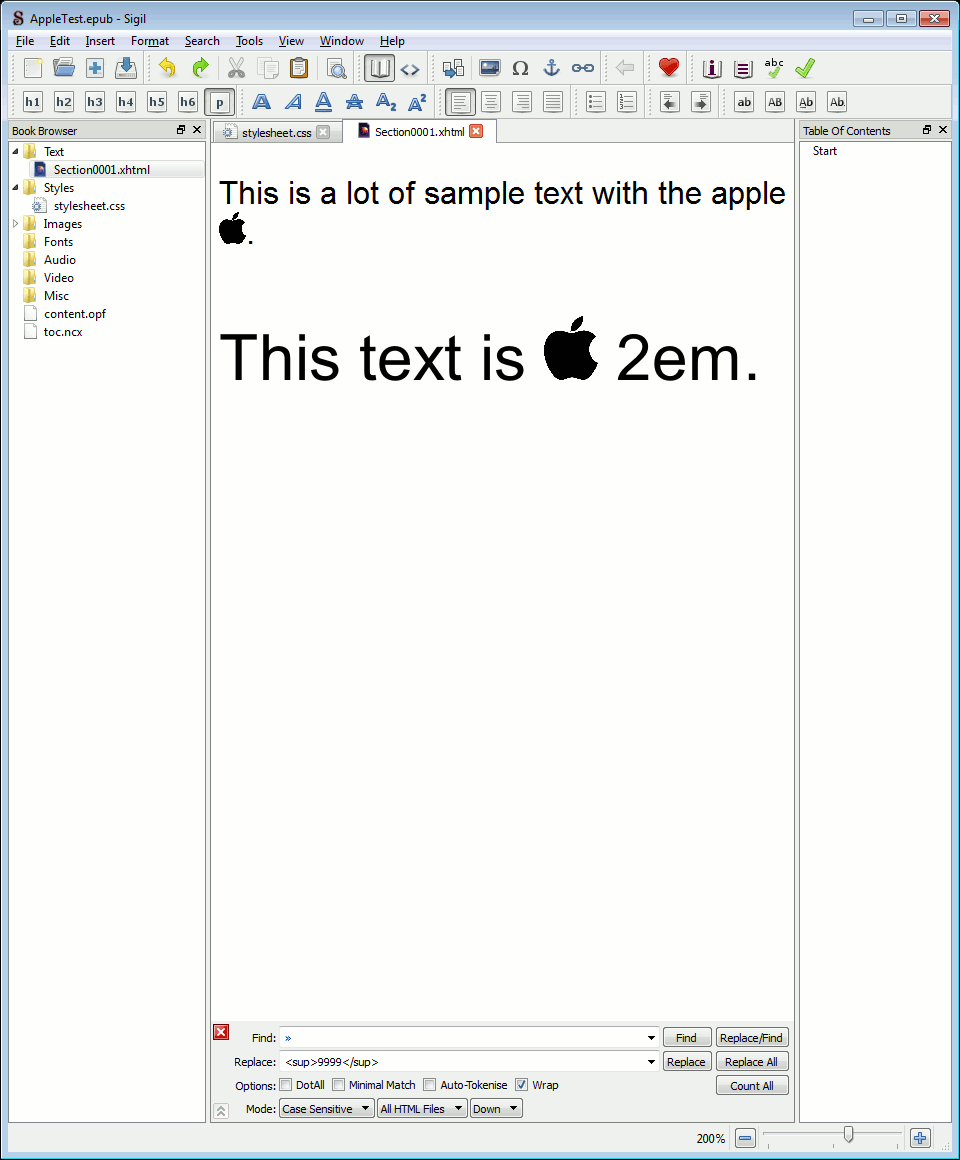
Task: Click the Replace/Find button
Action: click(751, 1038)
